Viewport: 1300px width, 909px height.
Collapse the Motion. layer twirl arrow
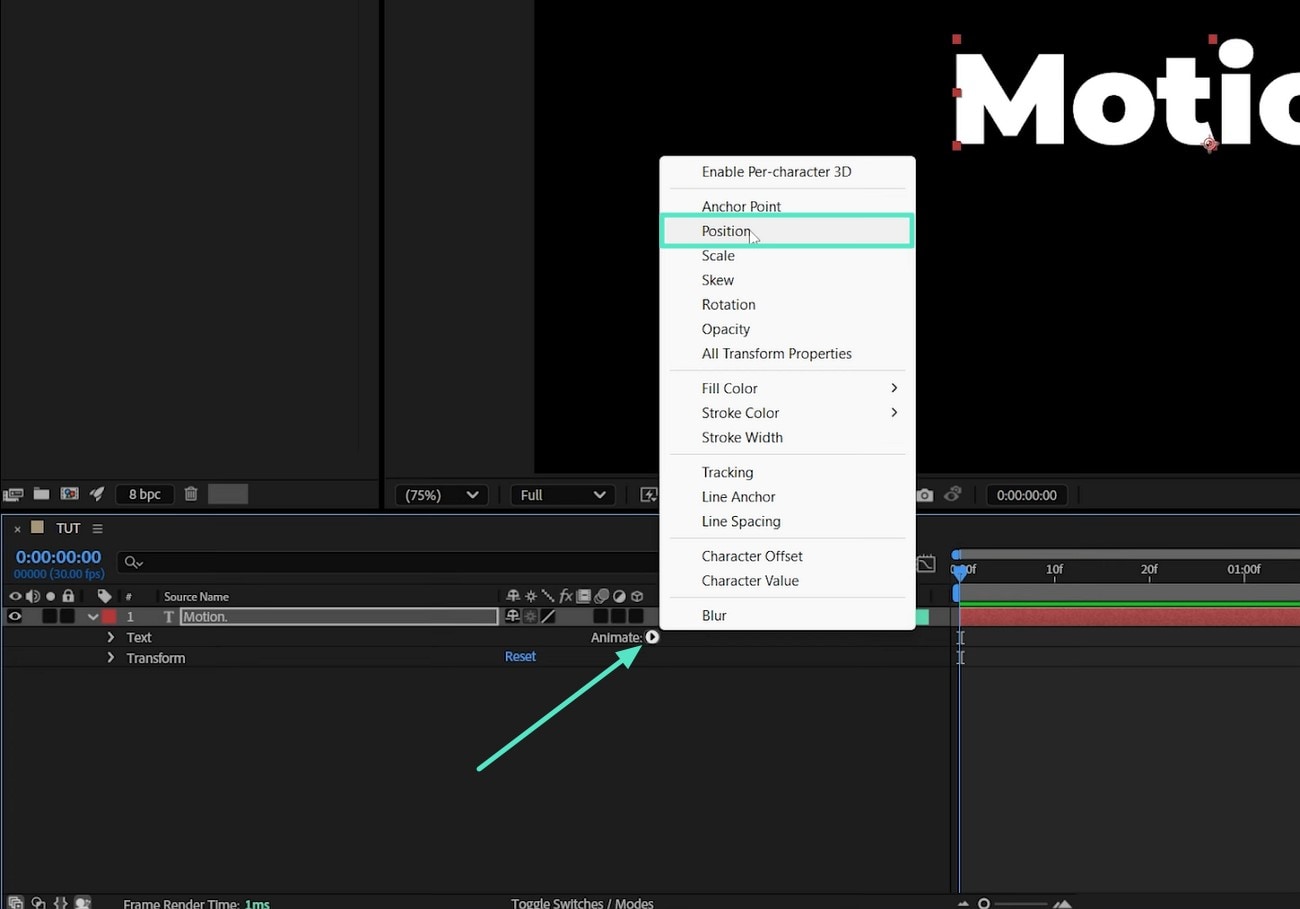pos(93,617)
